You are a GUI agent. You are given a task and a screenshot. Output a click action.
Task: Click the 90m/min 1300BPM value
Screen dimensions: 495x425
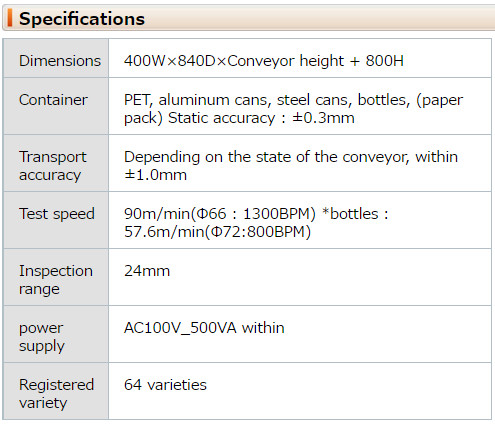220,214
